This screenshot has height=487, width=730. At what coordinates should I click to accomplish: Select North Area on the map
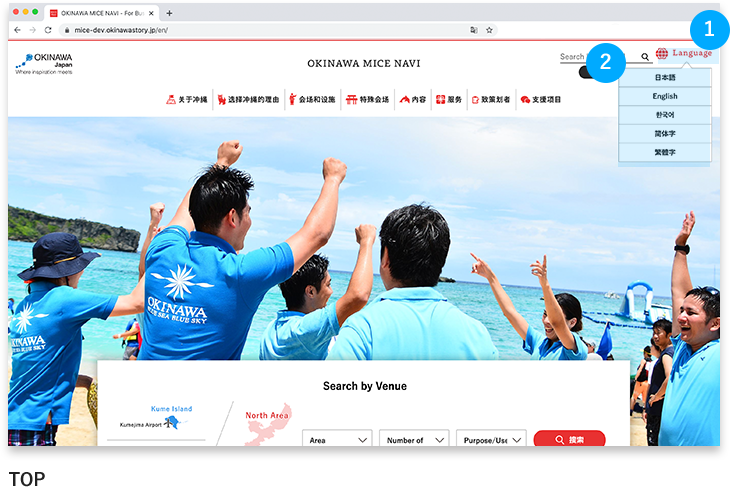tap(267, 415)
